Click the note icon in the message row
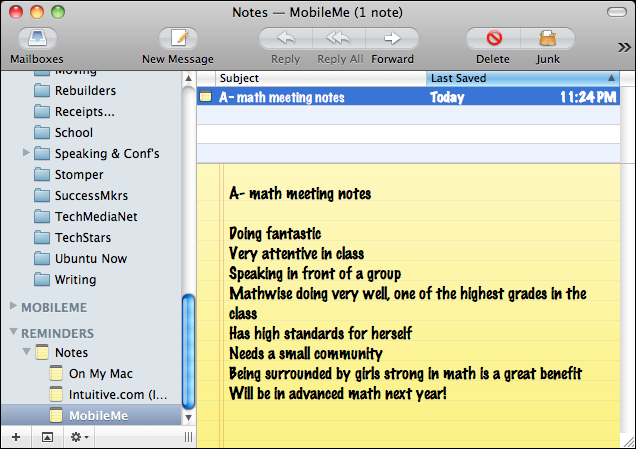 206,96
